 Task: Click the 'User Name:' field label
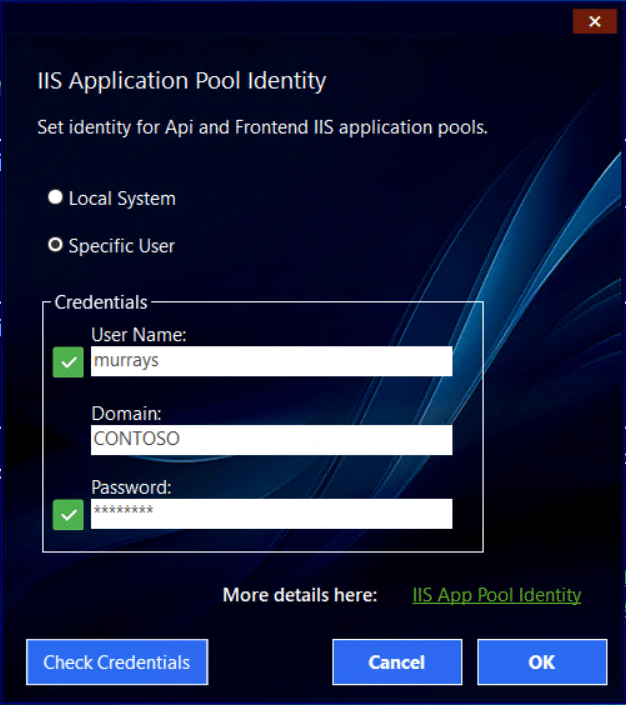point(139,335)
